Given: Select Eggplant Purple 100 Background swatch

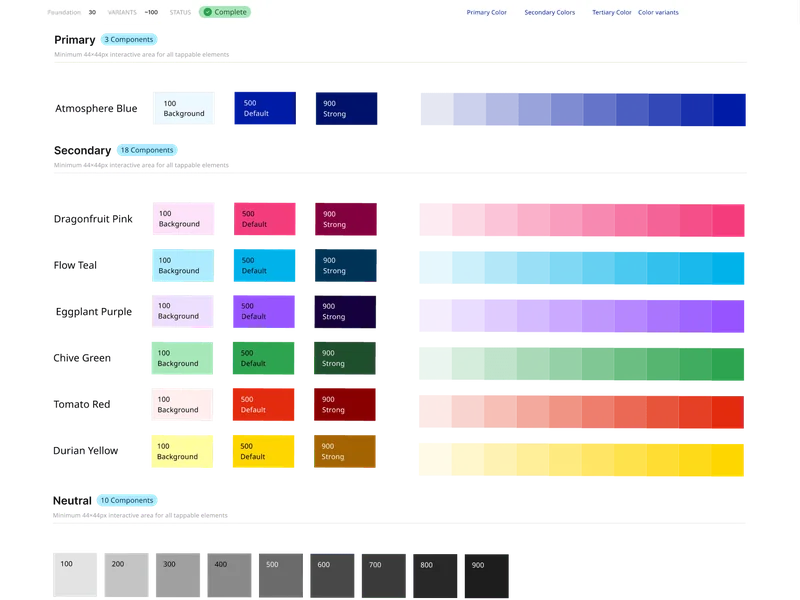Looking at the screenshot, I should coord(183,311).
